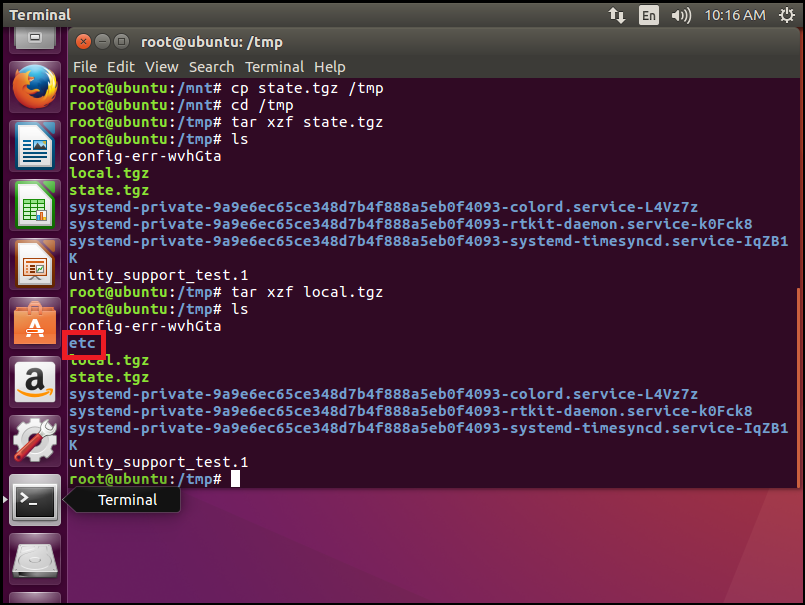Screen dimensions: 805x605
Task: Launch LibreOffice Impress from the launcher
Action: (35, 263)
